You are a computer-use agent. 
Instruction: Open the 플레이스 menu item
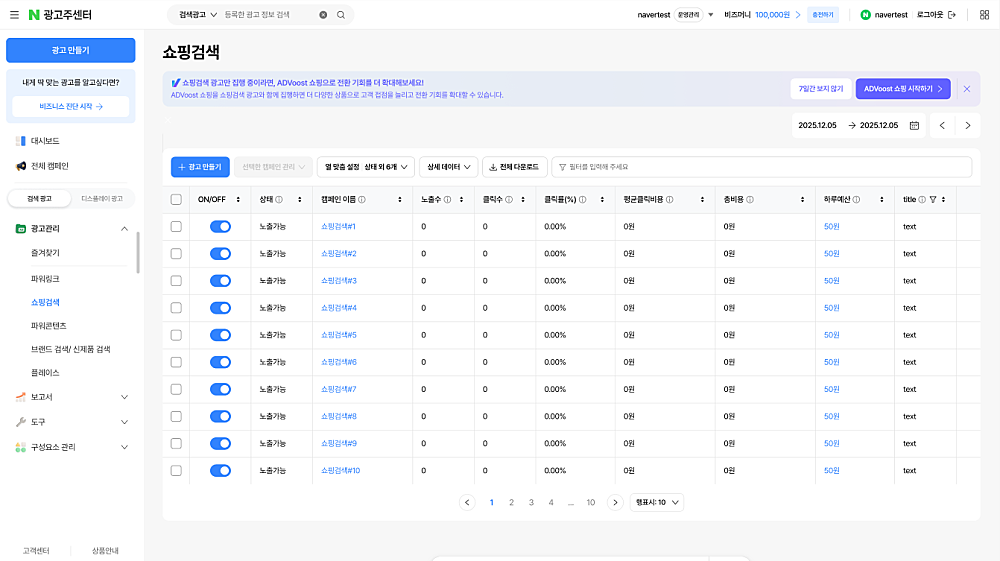coord(45,372)
